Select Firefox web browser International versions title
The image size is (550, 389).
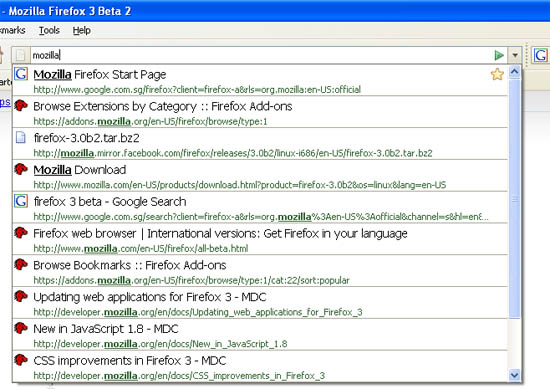pyautogui.click(x=220, y=233)
